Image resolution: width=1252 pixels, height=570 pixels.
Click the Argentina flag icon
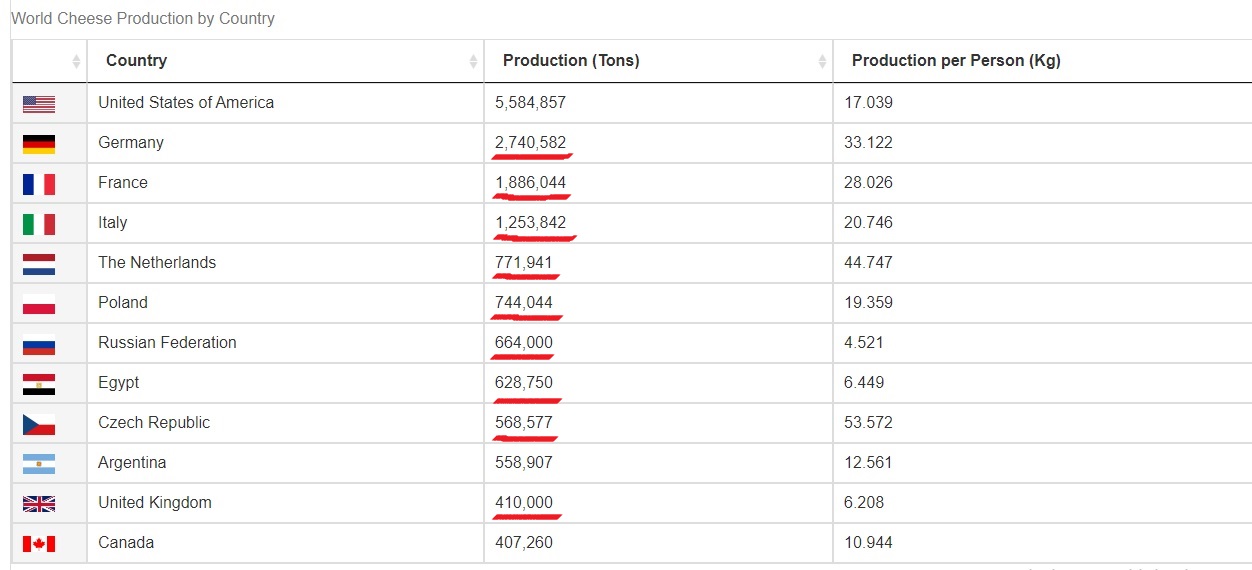pos(39,464)
